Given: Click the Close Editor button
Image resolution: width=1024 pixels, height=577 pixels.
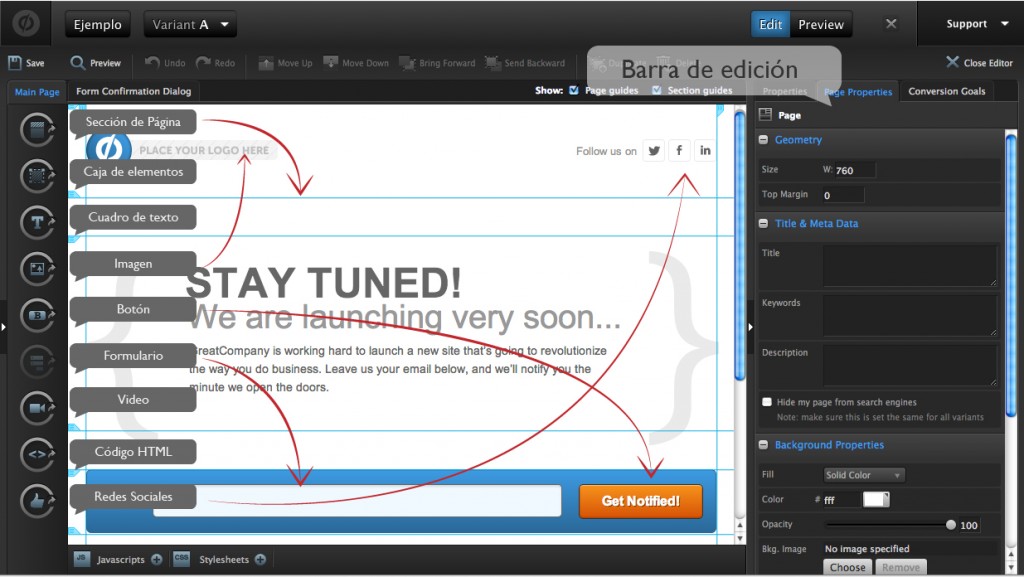Looking at the screenshot, I should [x=979, y=63].
